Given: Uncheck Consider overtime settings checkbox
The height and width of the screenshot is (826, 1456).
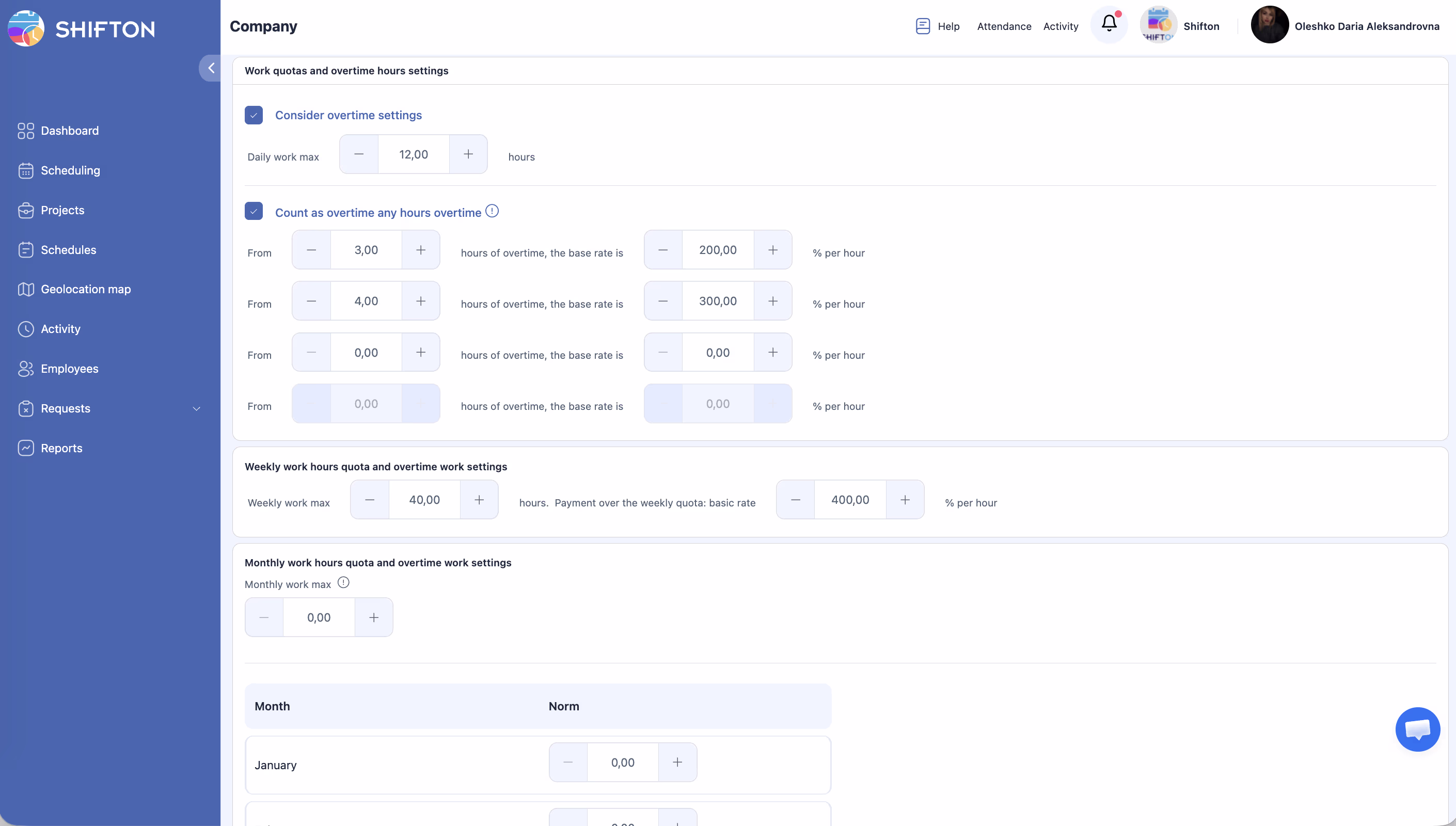Looking at the screenshot, I should 254,115.
